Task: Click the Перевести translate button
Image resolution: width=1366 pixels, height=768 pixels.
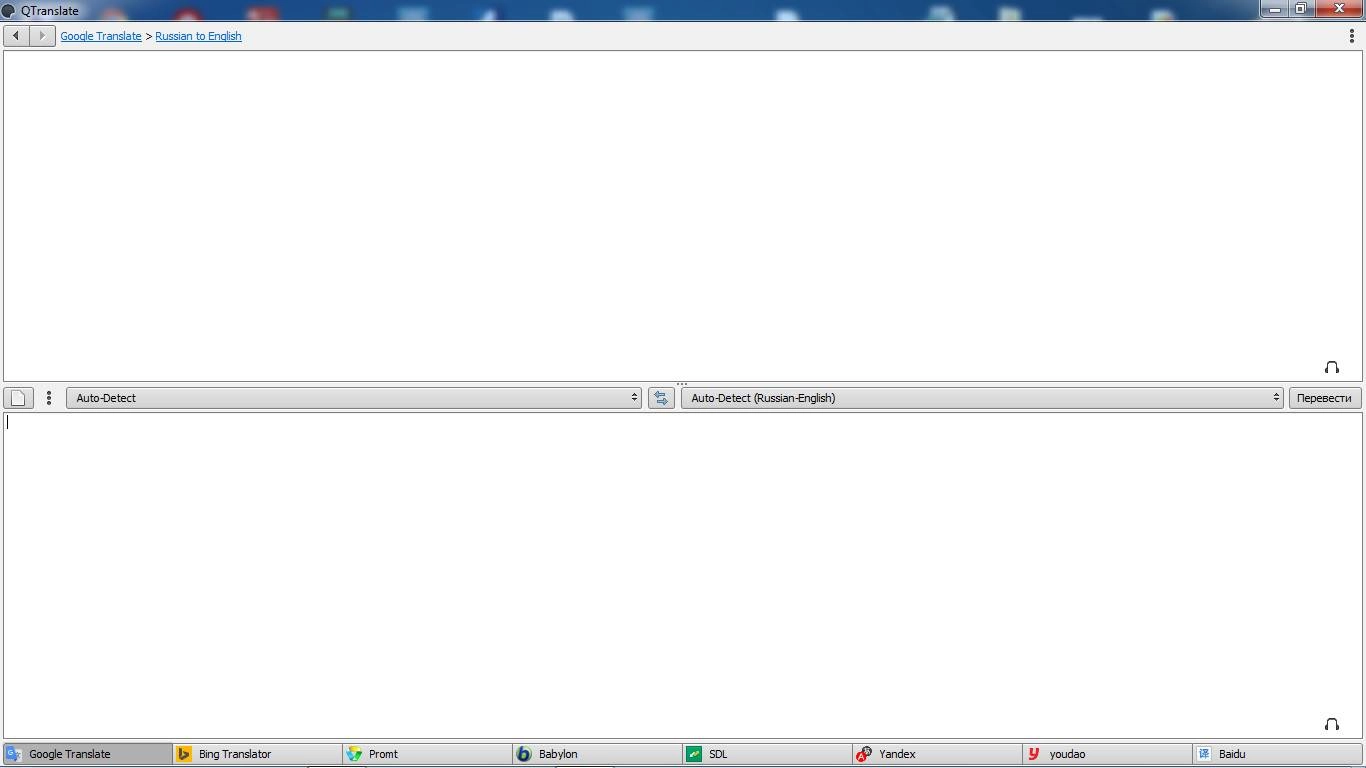Action: (x=1324, y=398)
